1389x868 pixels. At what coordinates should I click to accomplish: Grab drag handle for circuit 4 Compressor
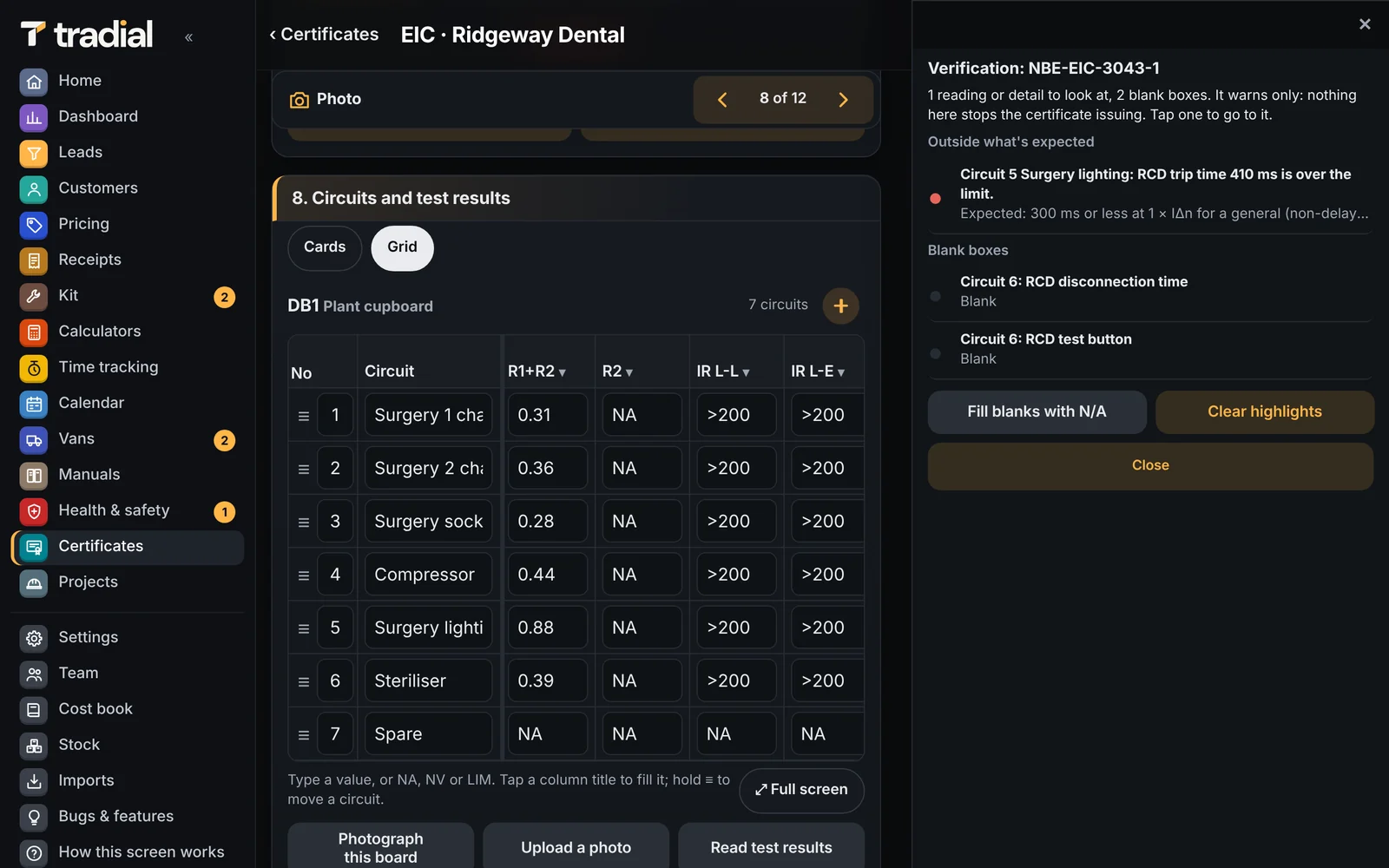click(304, 575)
